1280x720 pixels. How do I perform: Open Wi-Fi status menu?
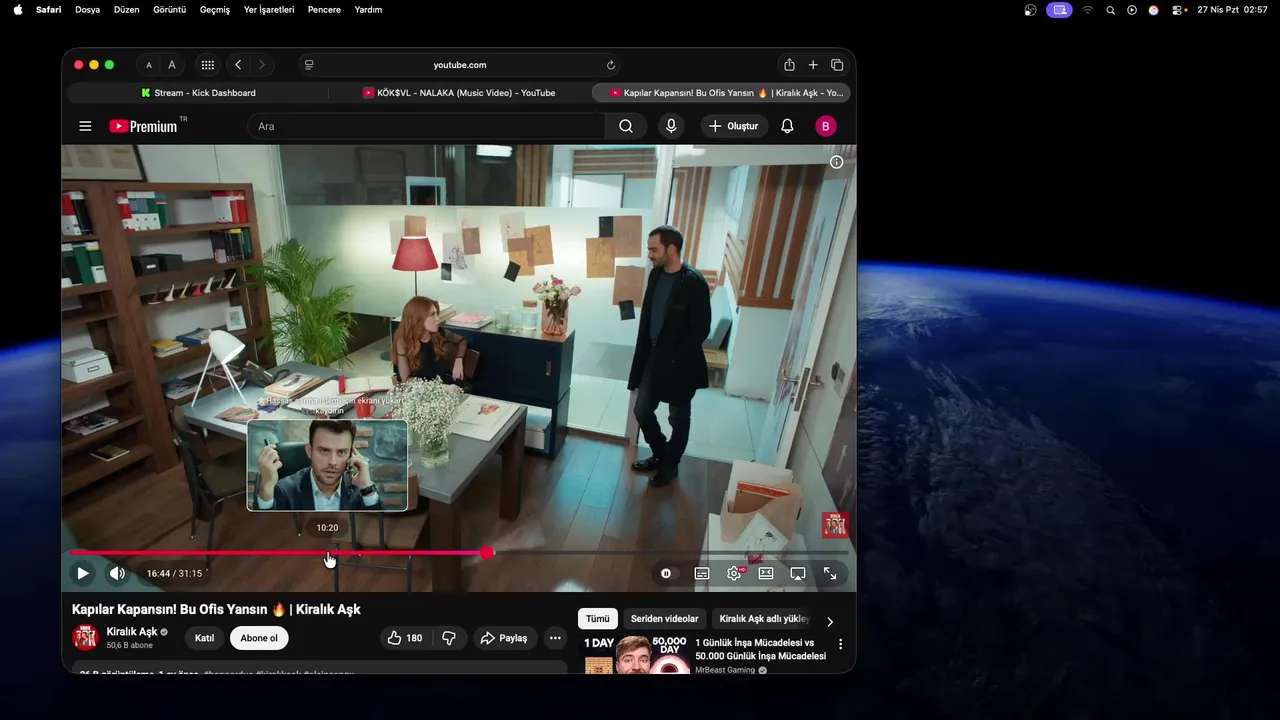click(1088, 9)
